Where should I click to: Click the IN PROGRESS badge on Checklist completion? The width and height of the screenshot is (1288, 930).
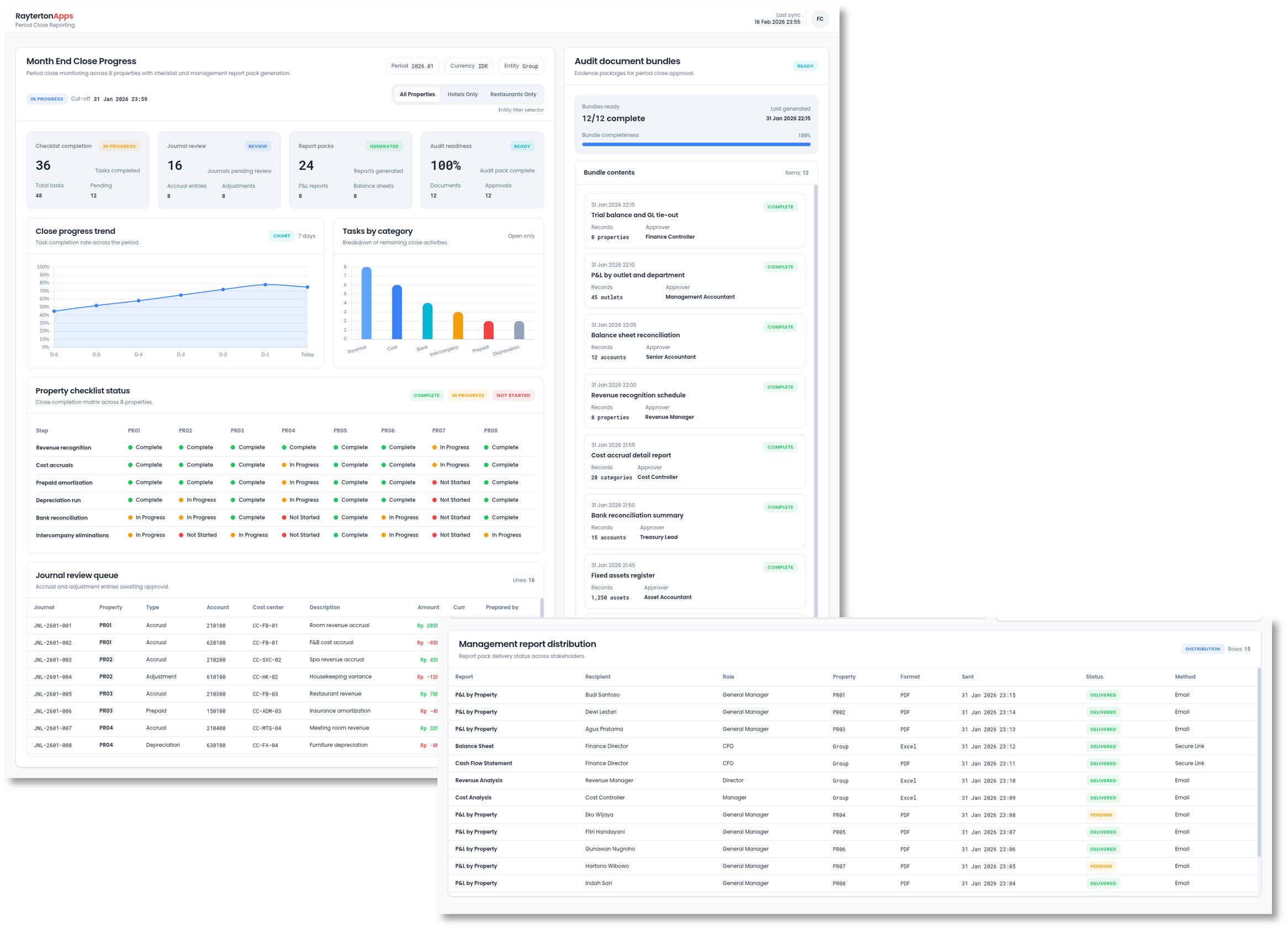click(119, 146)
